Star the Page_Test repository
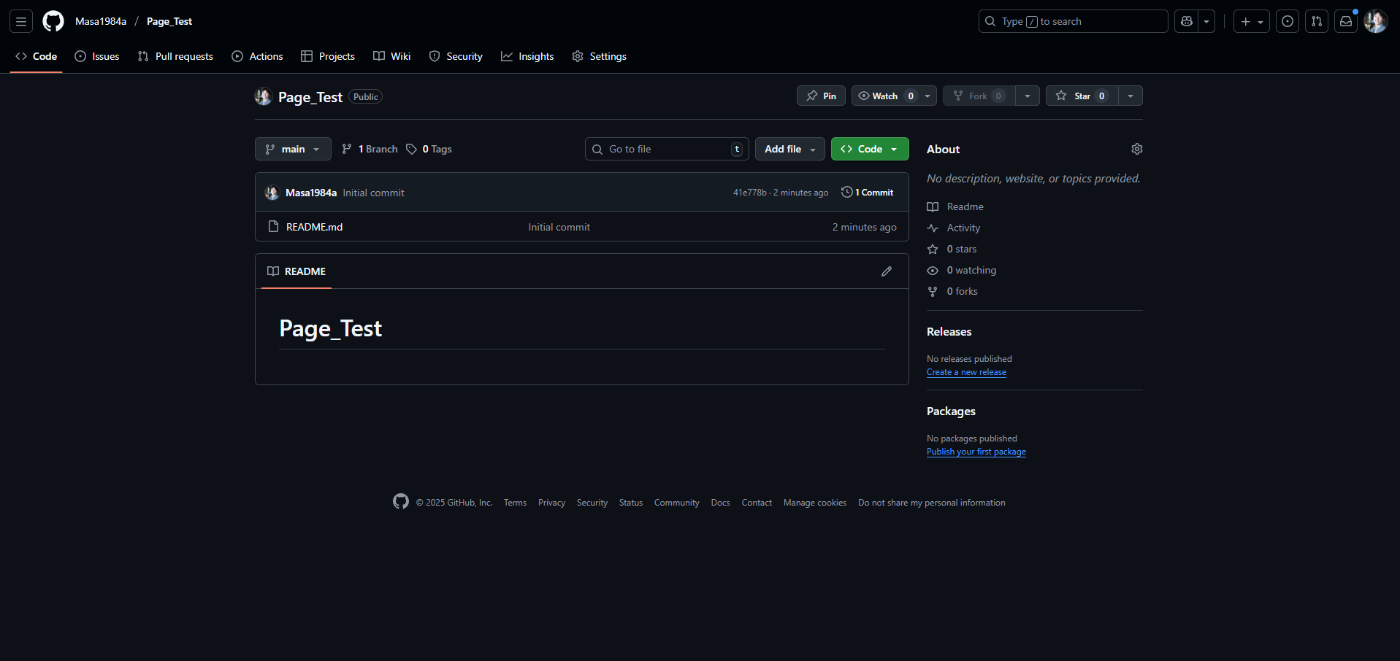Viewport: 1400px width, 661px height. coord(1082,96)
